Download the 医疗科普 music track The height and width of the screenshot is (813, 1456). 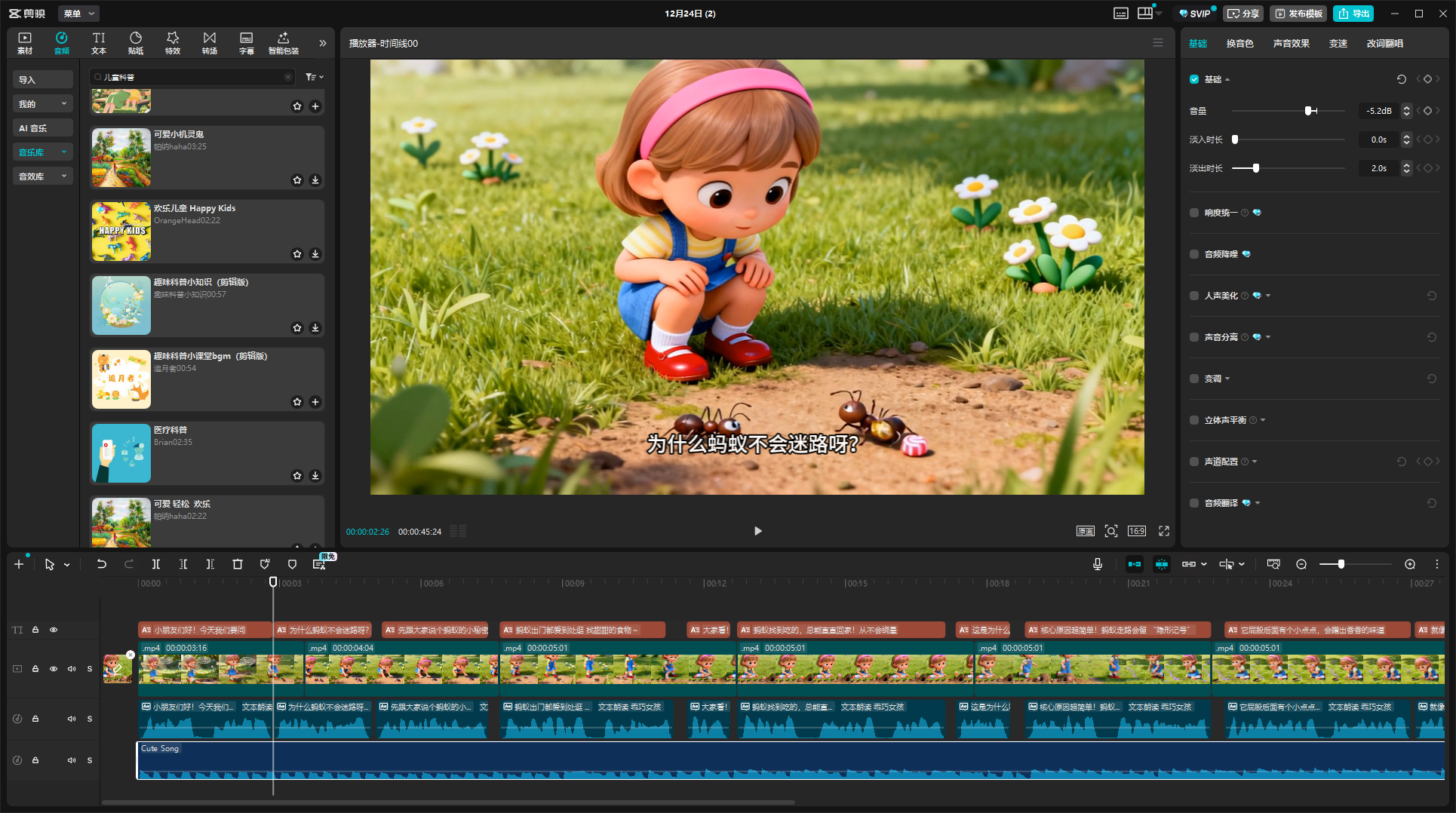click(315, 476)
